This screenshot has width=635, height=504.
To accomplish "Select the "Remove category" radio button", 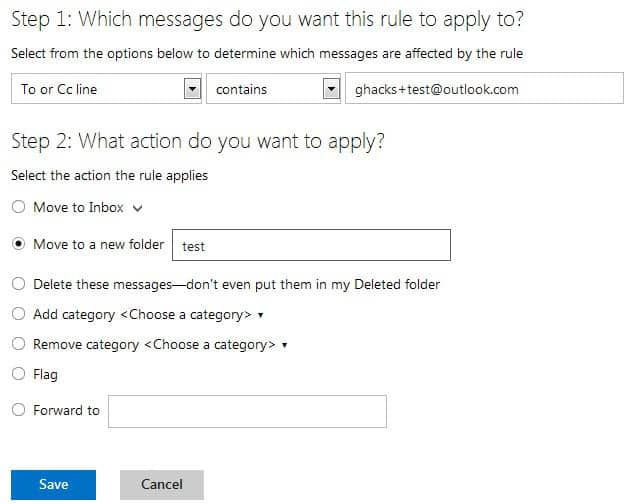I will (18, 344).
